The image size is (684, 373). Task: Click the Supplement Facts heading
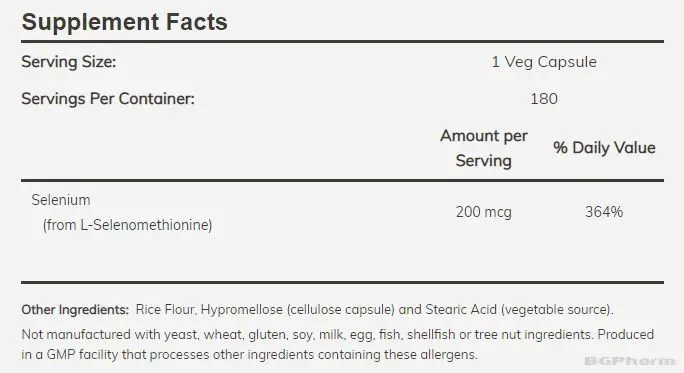(x=124, y=22)
